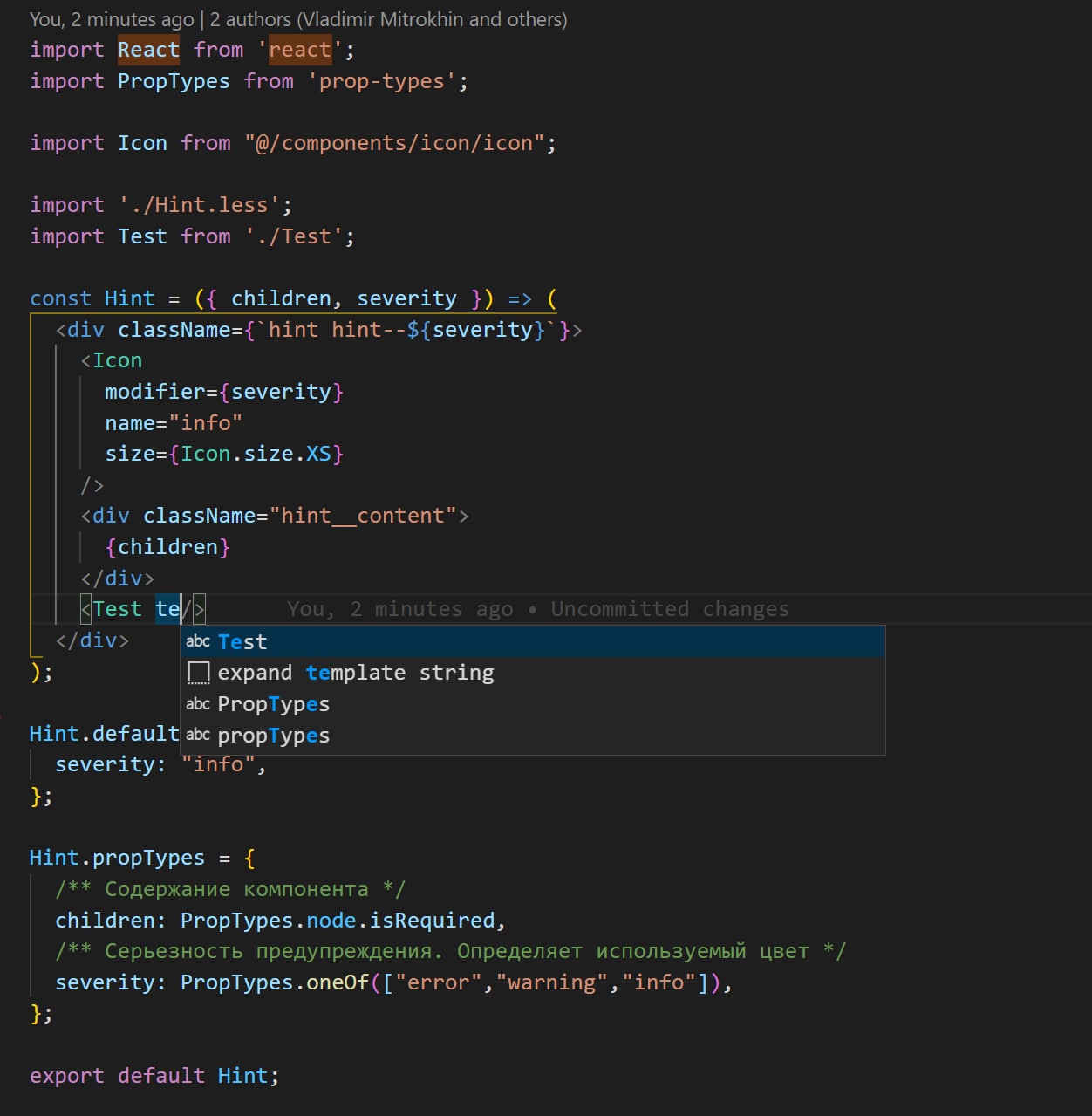Click the 'severity' parameter in arrow function

[406, 298]
